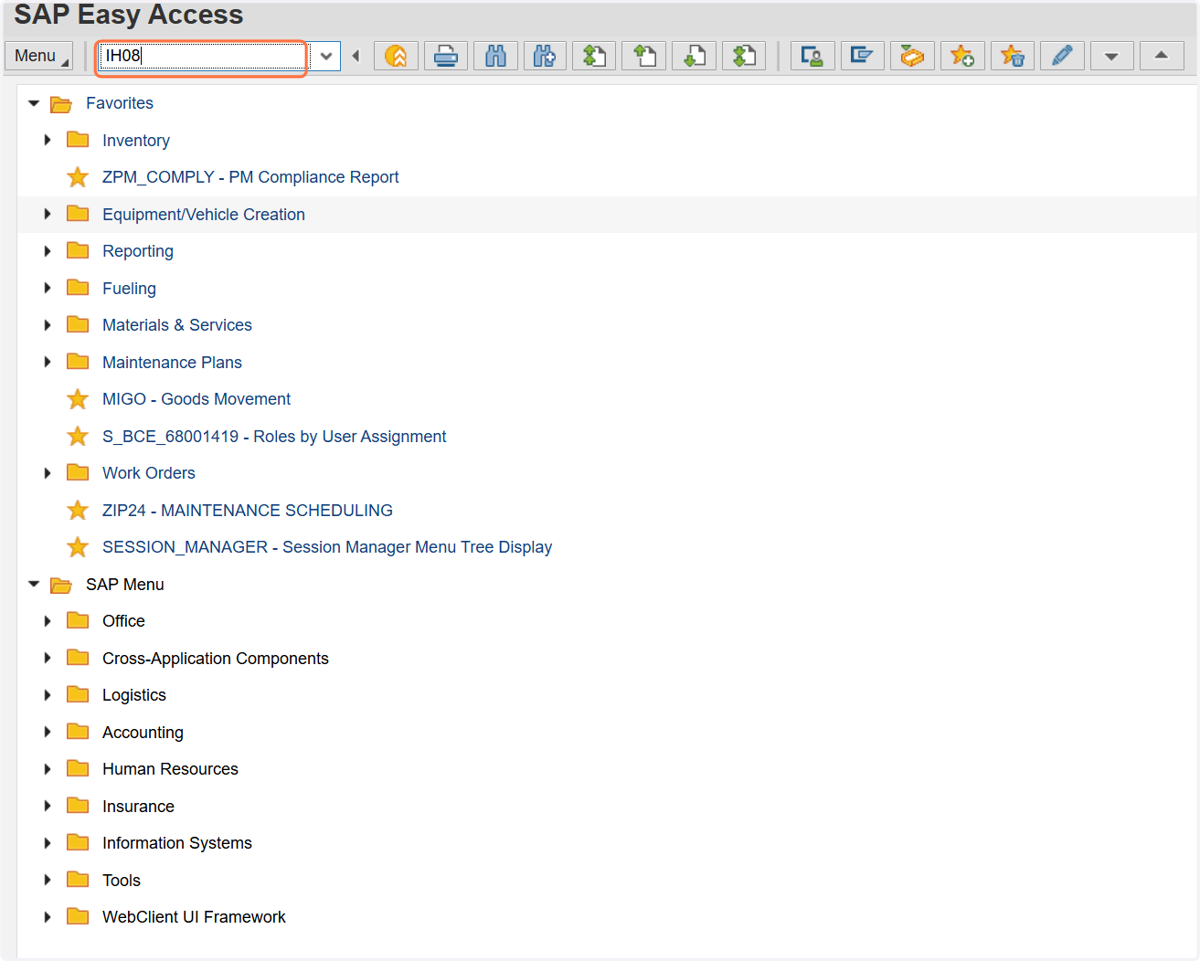Move favorite down arrow button

coord(1112,56)
